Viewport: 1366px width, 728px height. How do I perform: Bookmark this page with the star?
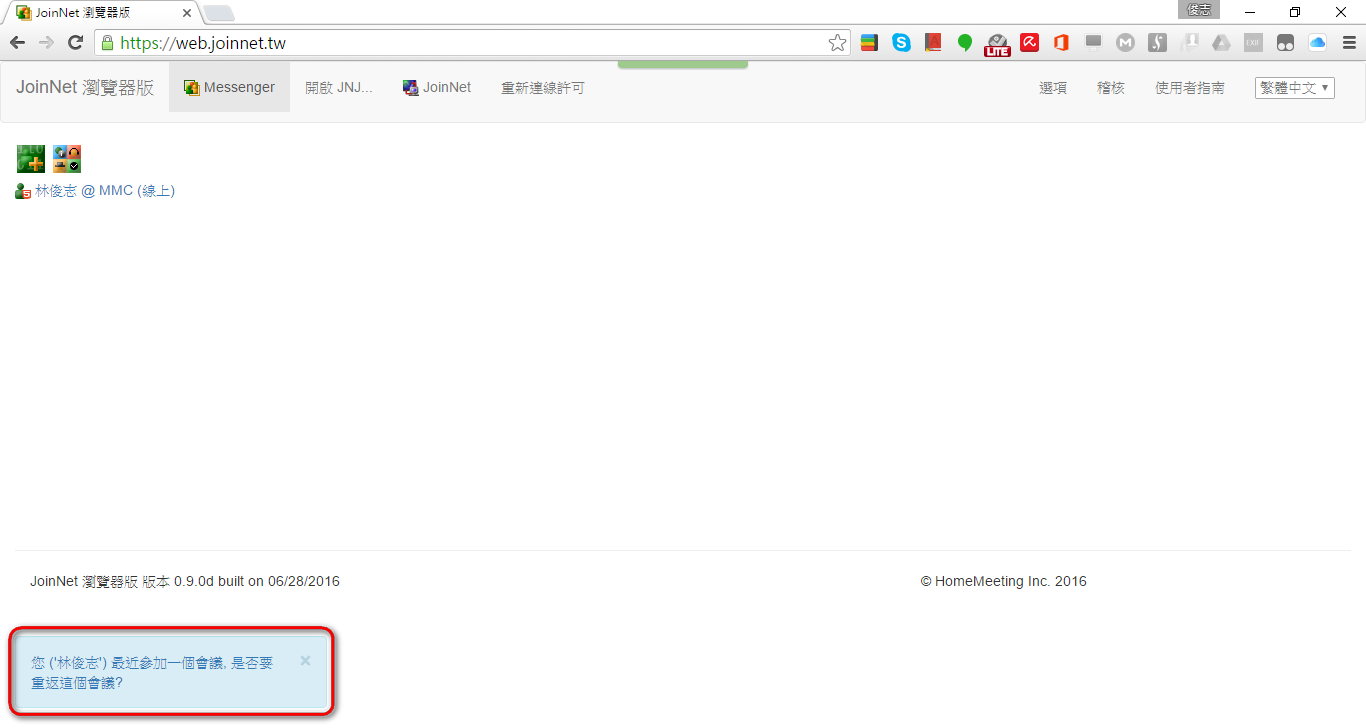(838, 43)
